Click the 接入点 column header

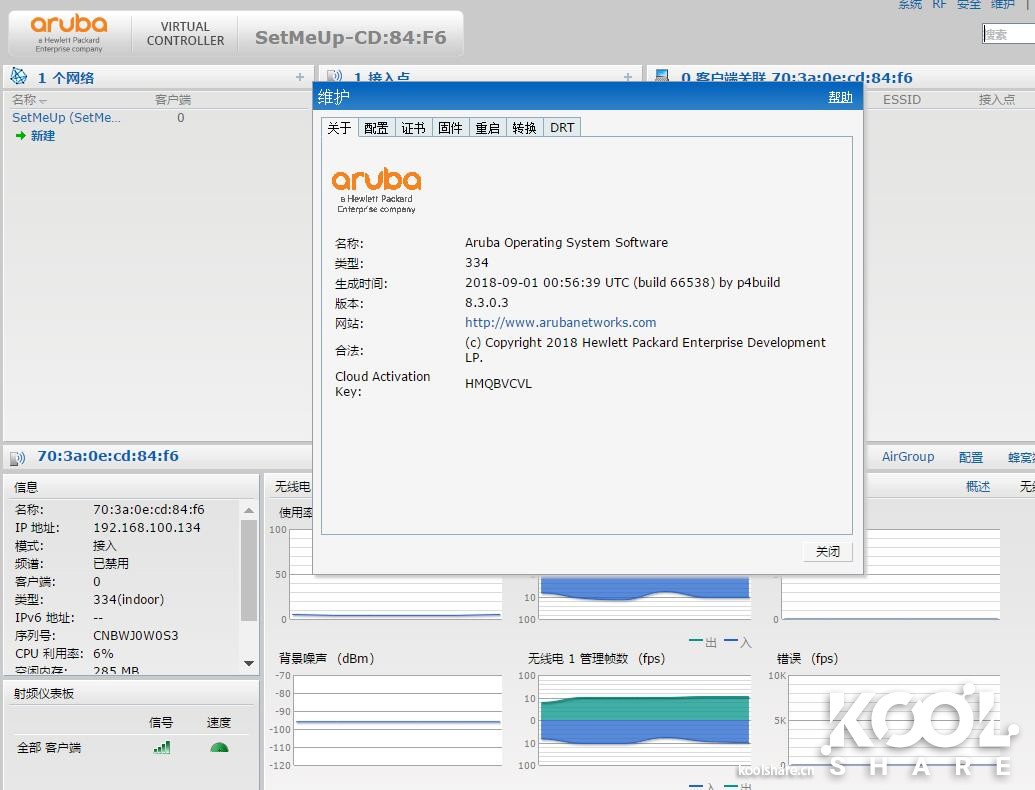(x=997, y=100)
